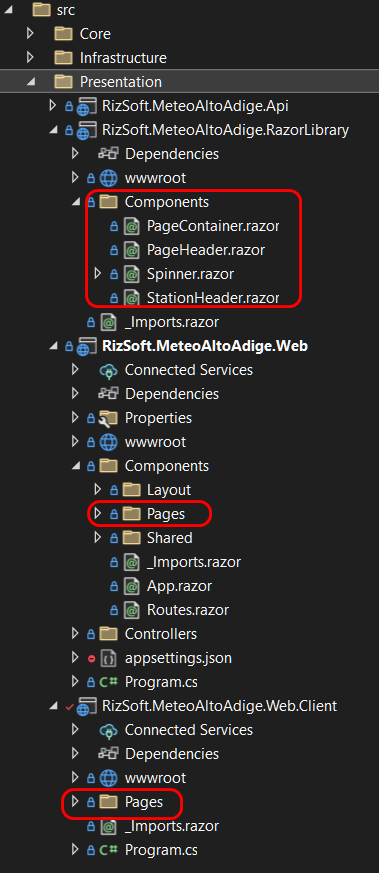Click the JSON braces icon beside appsettings.json
The image size is (379, 873).
click(x=108, y=658)
